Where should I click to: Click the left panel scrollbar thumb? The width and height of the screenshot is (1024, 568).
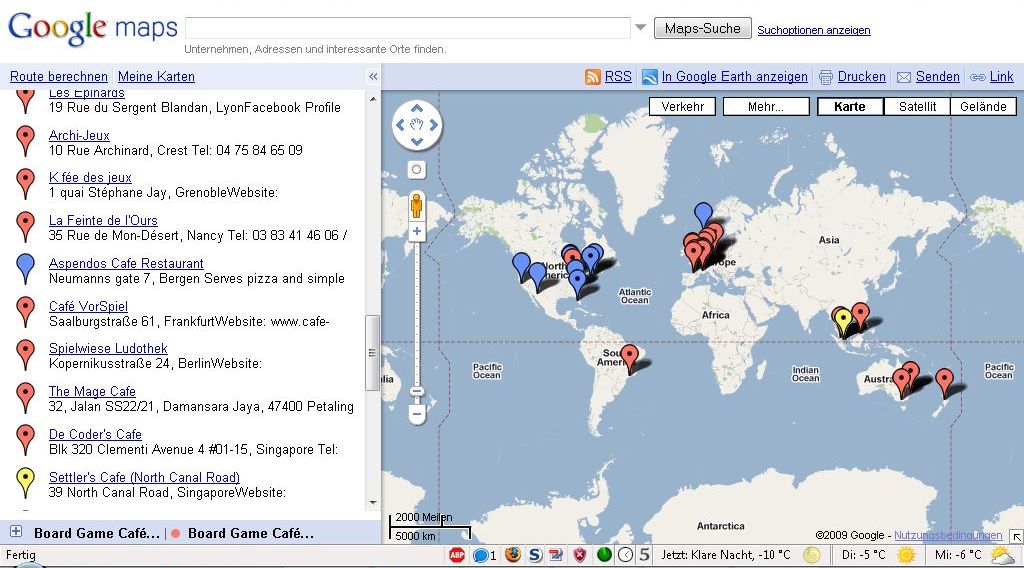[x=372, y=353]
